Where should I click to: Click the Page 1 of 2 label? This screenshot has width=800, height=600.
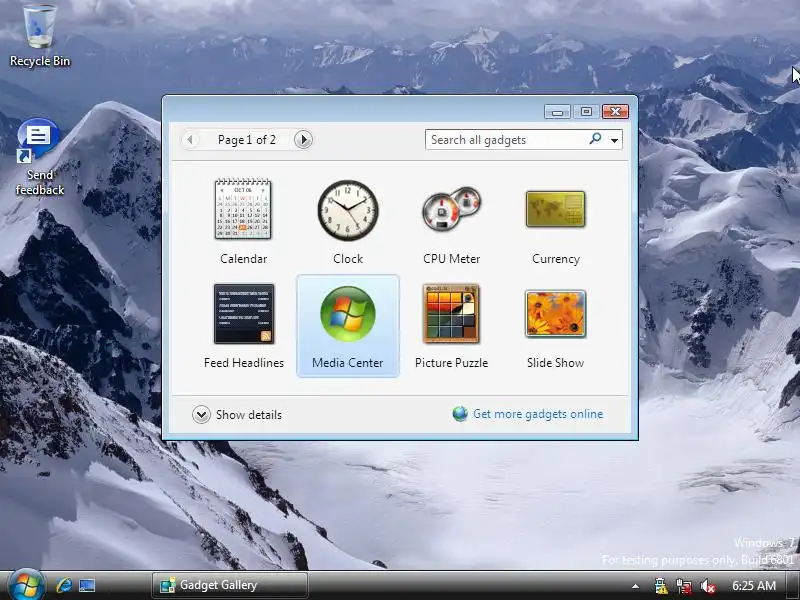pyautogui.click(x=246, y=140)
